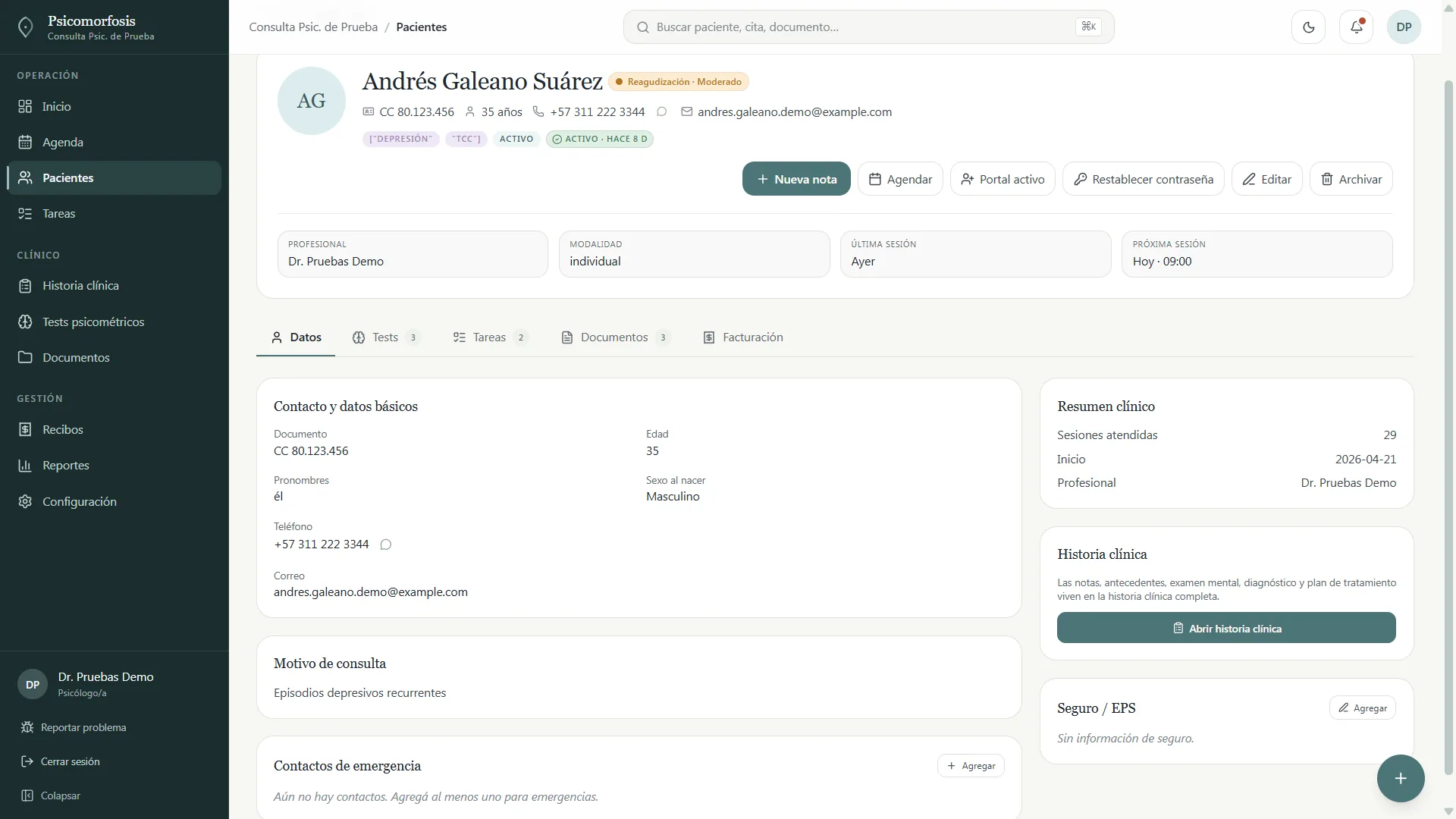Open the Documentos tab in the patient profile

615,337
